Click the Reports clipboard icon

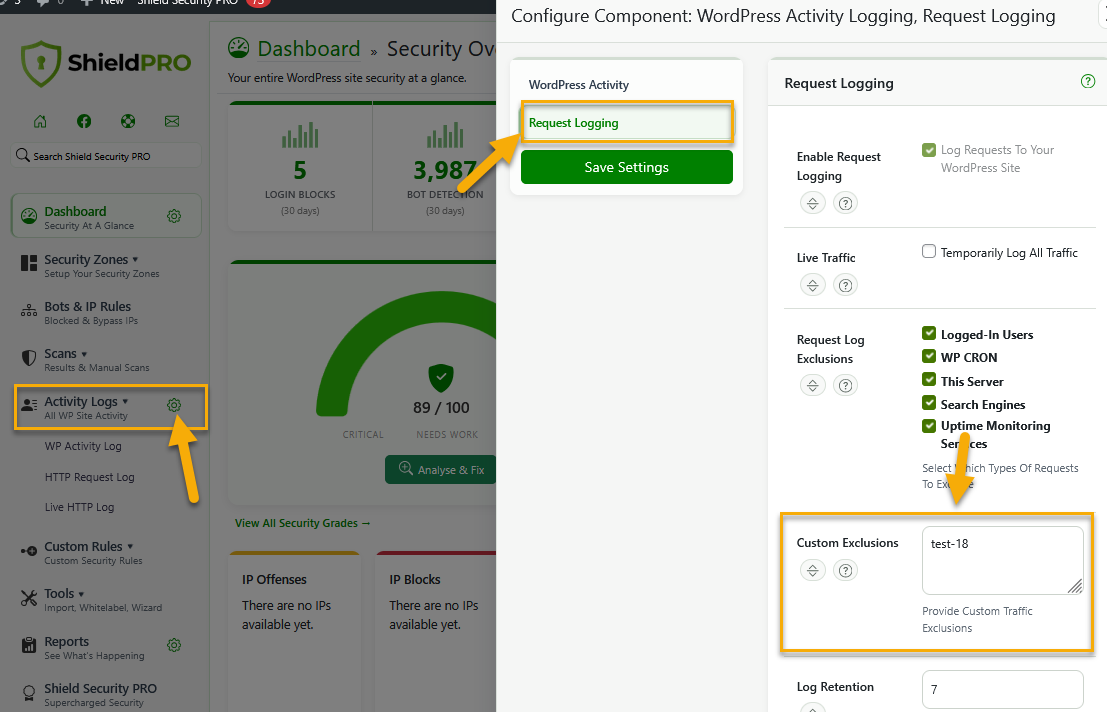pyautogui.click(x=29, y=645)
